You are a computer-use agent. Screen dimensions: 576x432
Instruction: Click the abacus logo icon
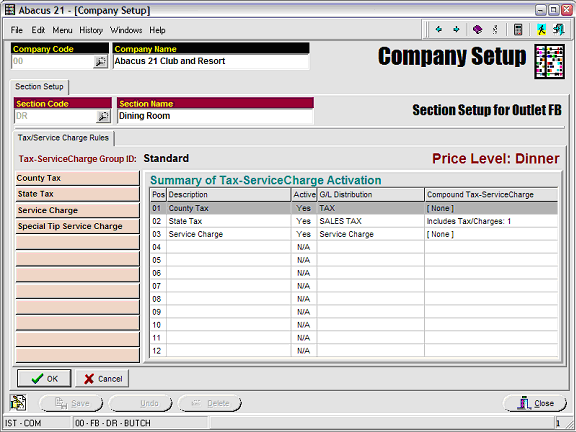pos(549,61)
